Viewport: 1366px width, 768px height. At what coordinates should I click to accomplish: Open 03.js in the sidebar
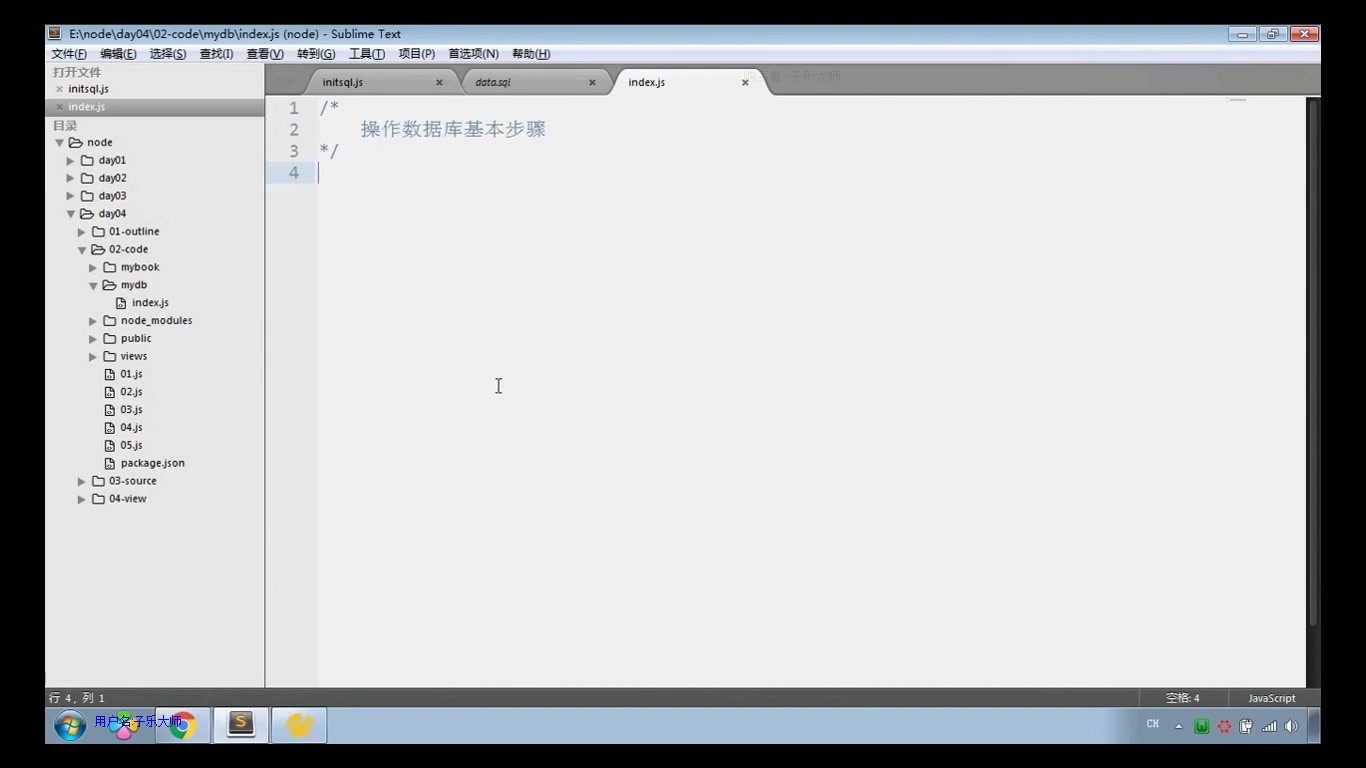click(131, 410)
